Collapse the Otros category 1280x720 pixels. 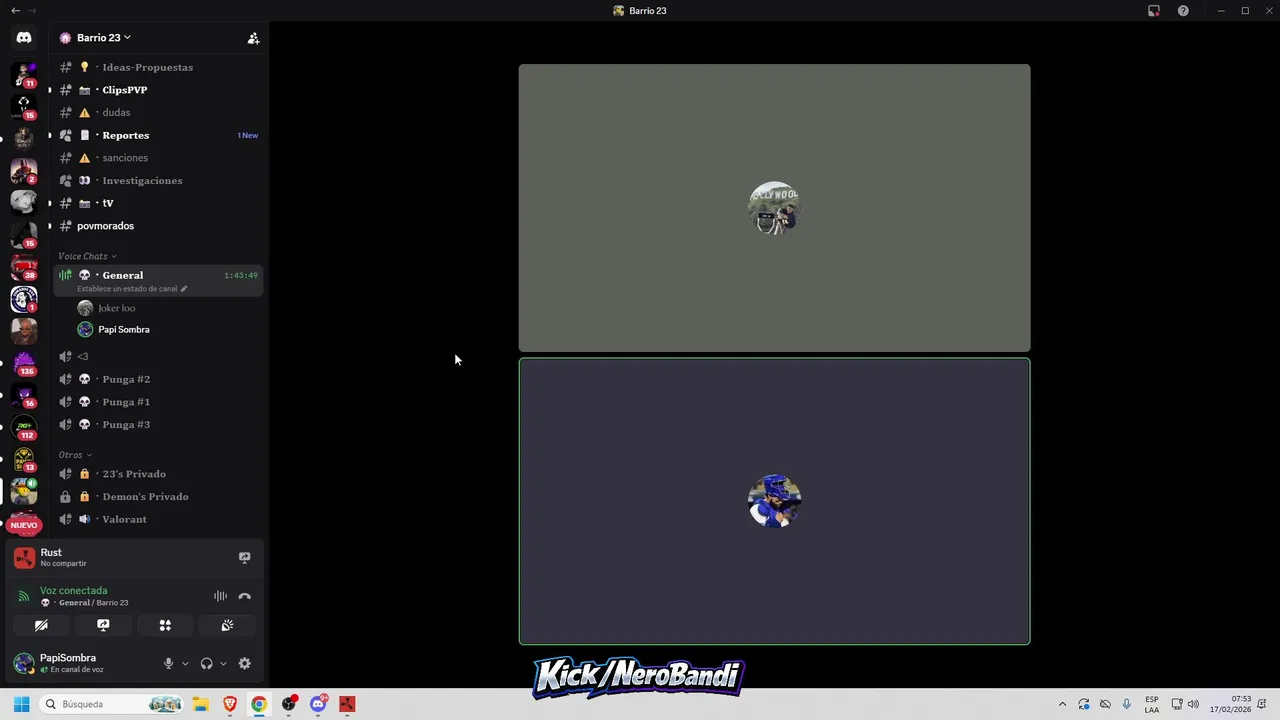click(74, 455)
